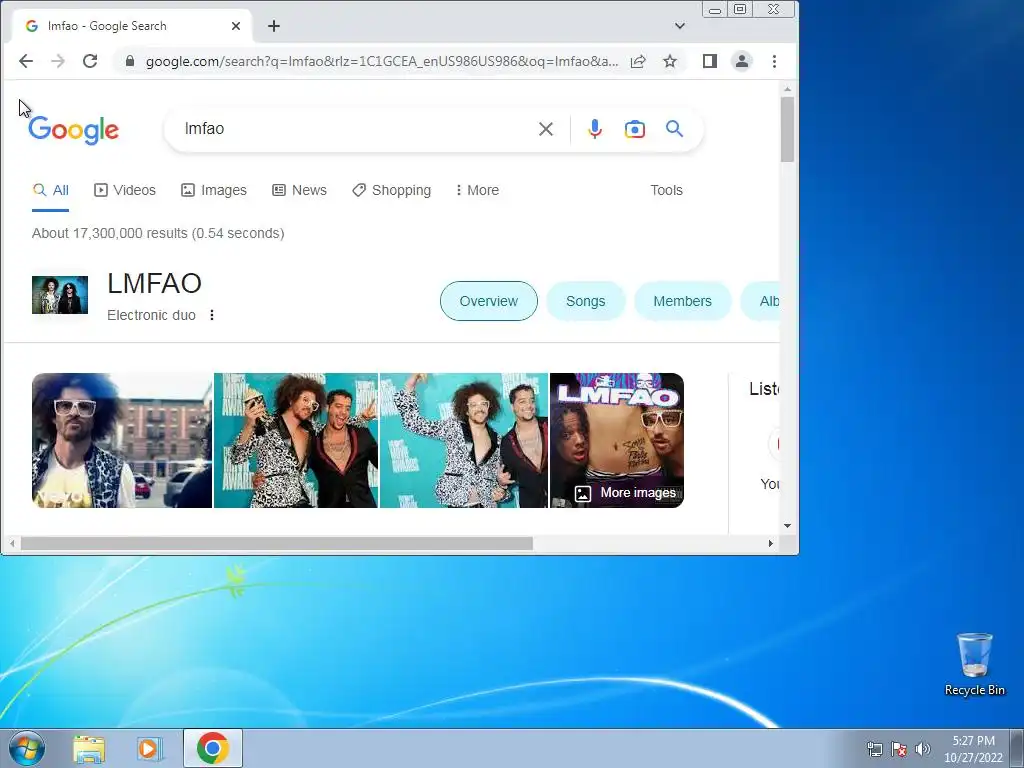
Task: Expand the More search categories menu
Action: [477, 190]
